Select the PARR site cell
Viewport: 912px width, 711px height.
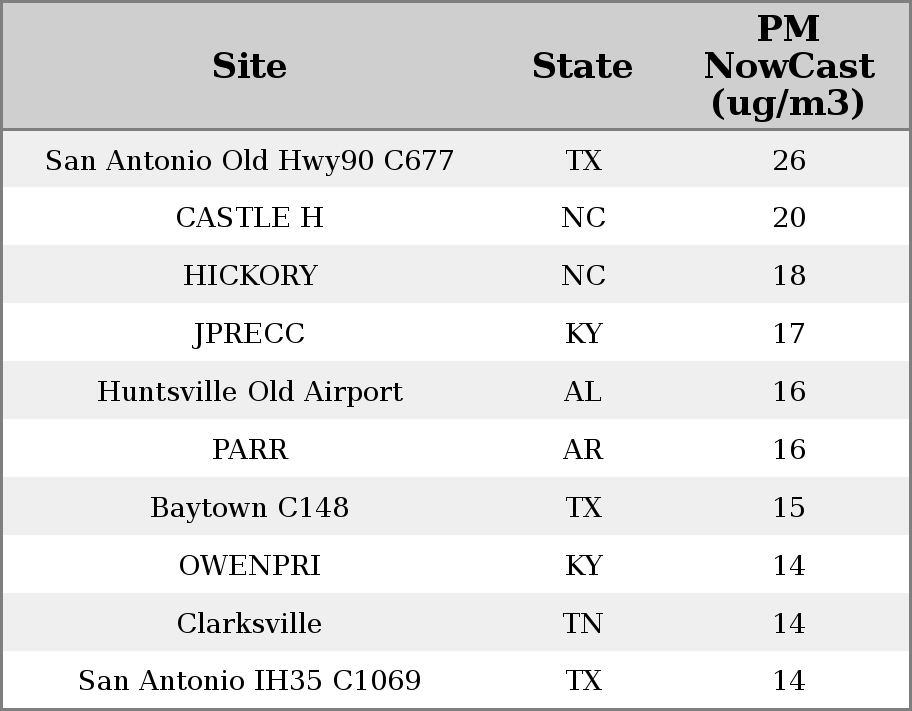(x=249, y=450)
